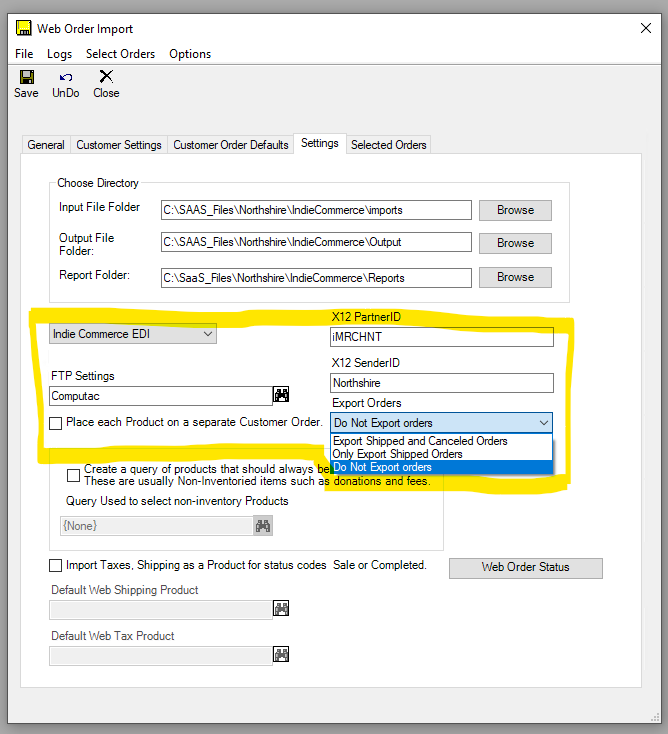This screenshot has height=734, width=668.
Task: Click the Default Web Shipping Product field
Action: click(x=161, y=610)
